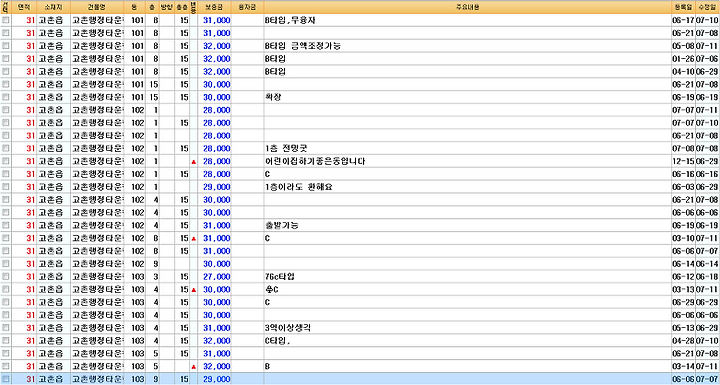Viewport: 720px width, 385px height.
Task: Click the red triangle in the row registered 03-10
Action: [193, 239]
